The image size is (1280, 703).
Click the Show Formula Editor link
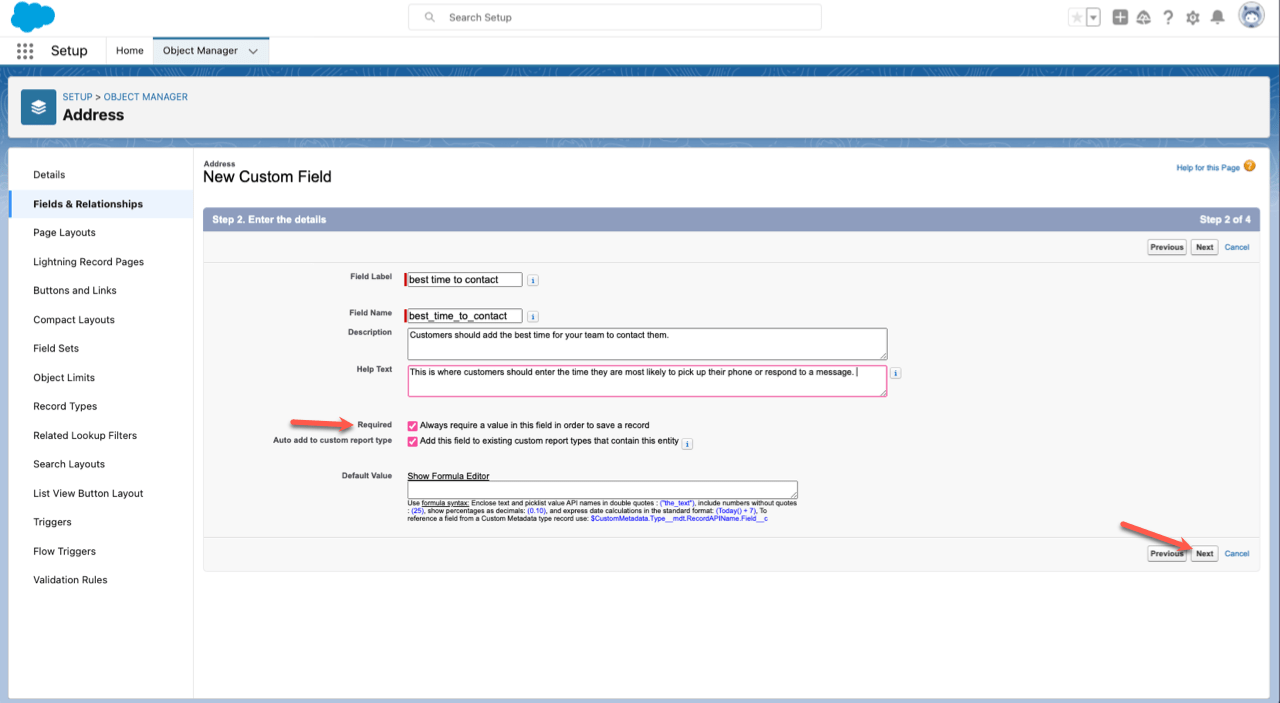(449, 476)
